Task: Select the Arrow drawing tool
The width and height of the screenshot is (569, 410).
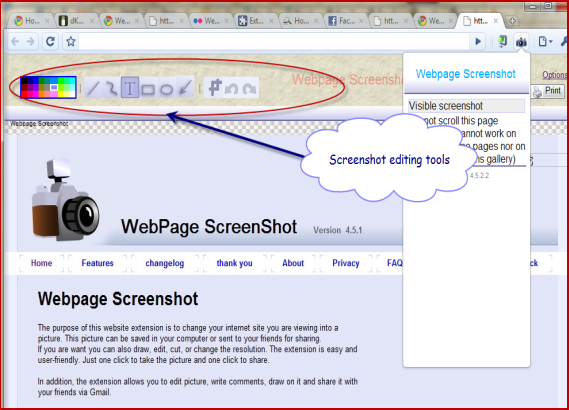Action: pyautogui.click(x=185, y=88)
